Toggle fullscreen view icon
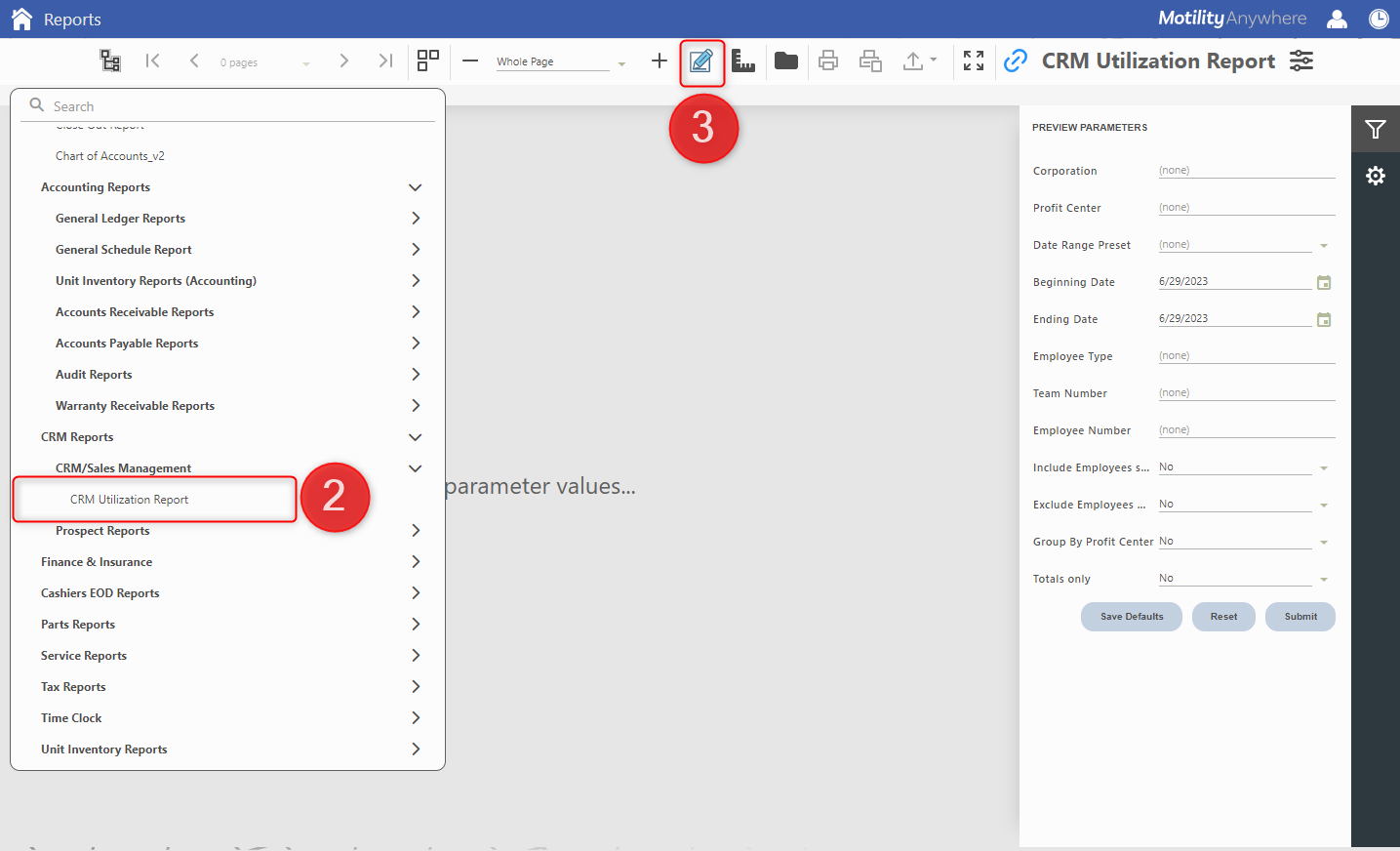The height and width of the screenshot is (851, 1400). coord(973,61)
